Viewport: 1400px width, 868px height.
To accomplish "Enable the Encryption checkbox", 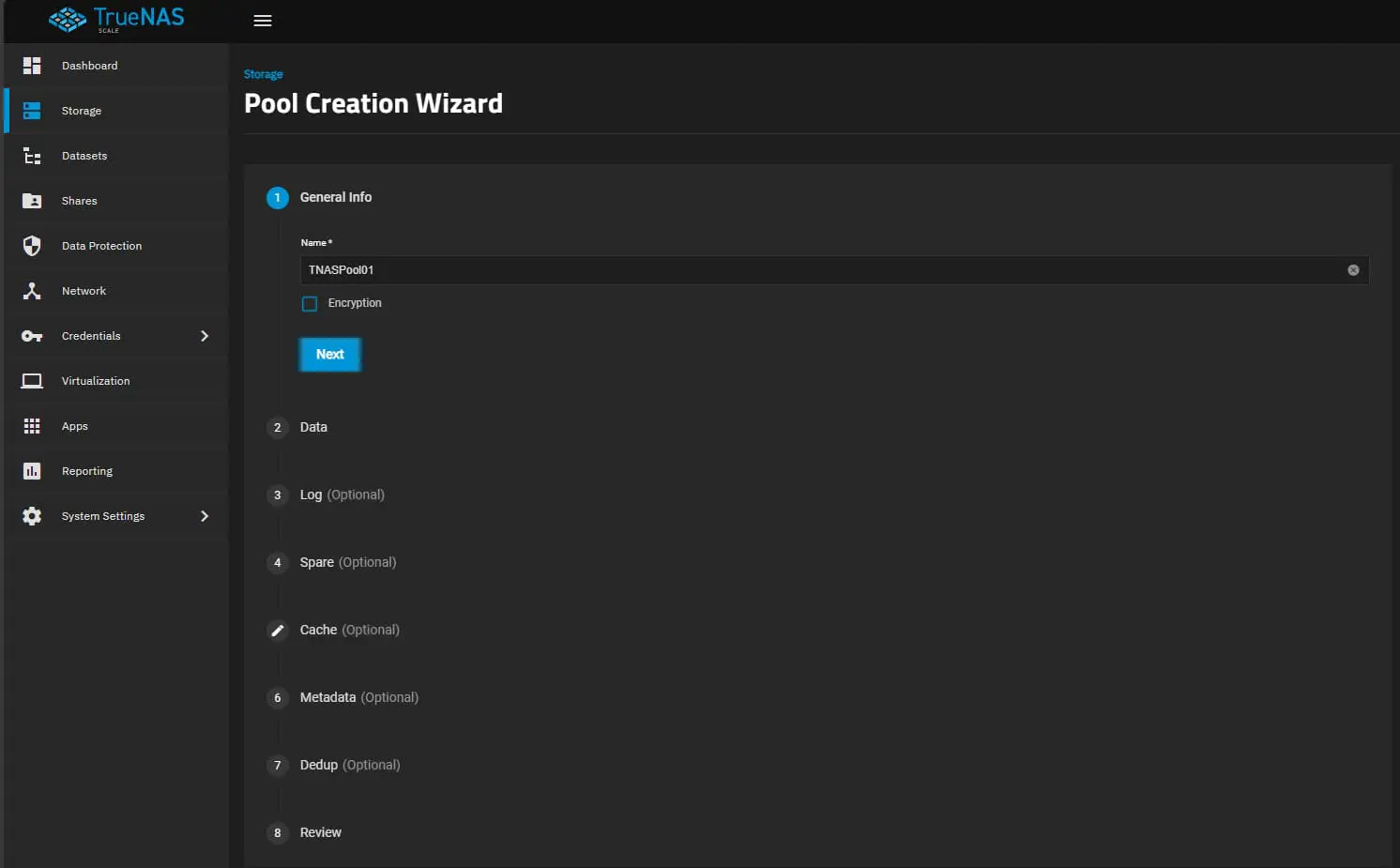I will 310,304.
